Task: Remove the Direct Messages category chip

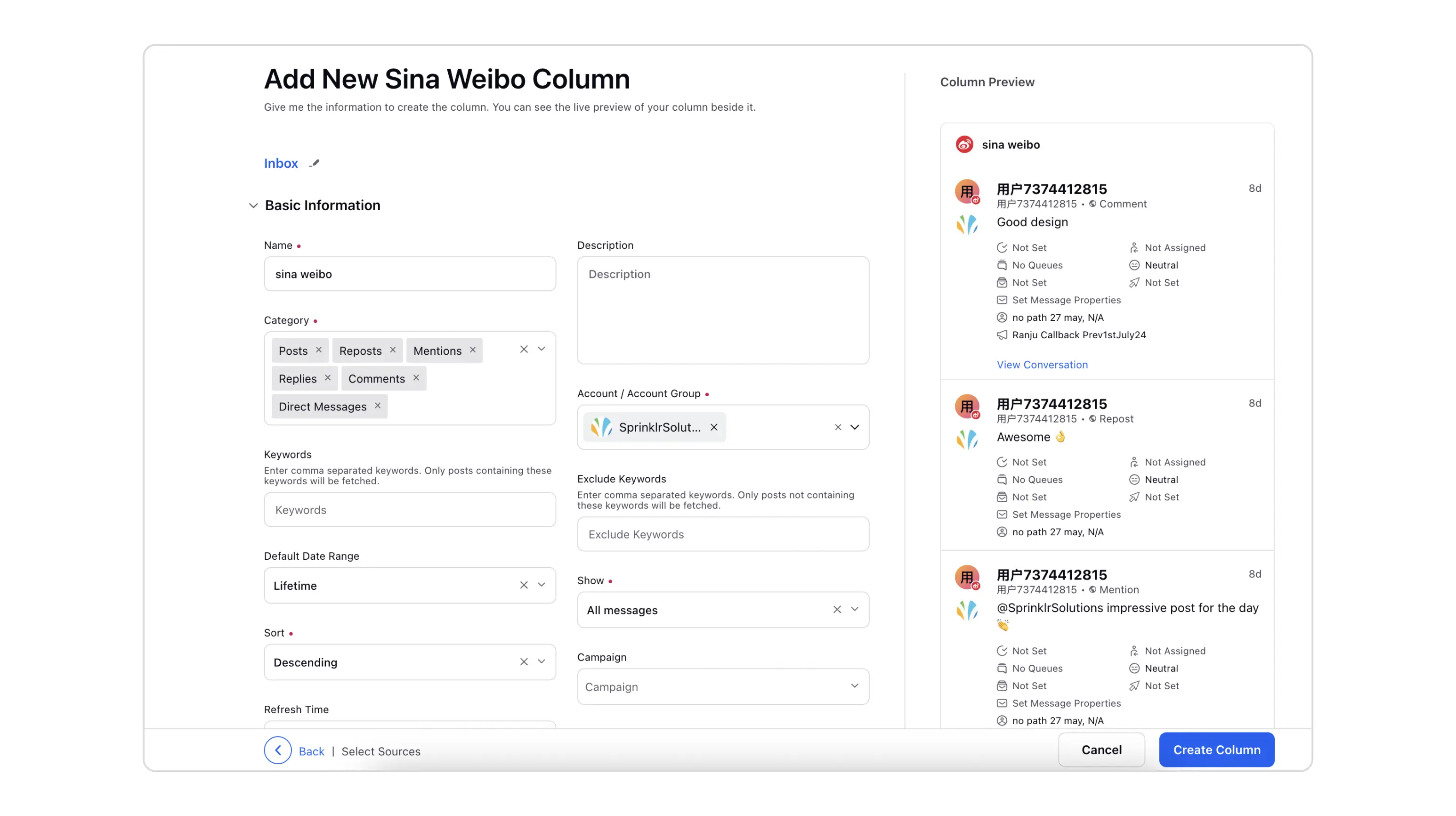Action: [378, 406]
